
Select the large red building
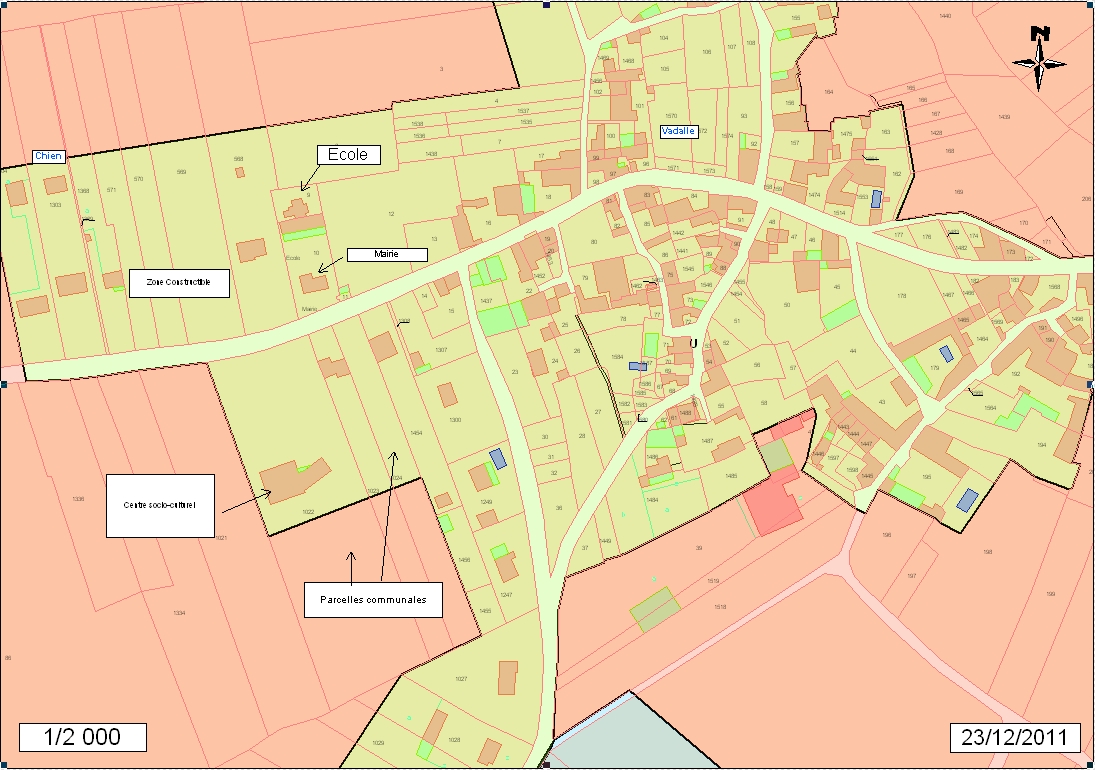772,504
